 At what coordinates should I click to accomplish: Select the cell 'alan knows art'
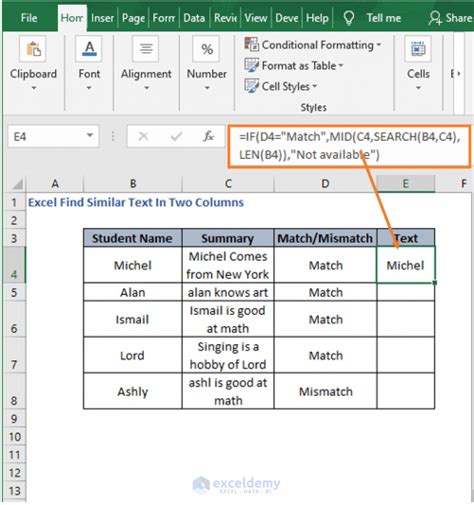[228, 292]
